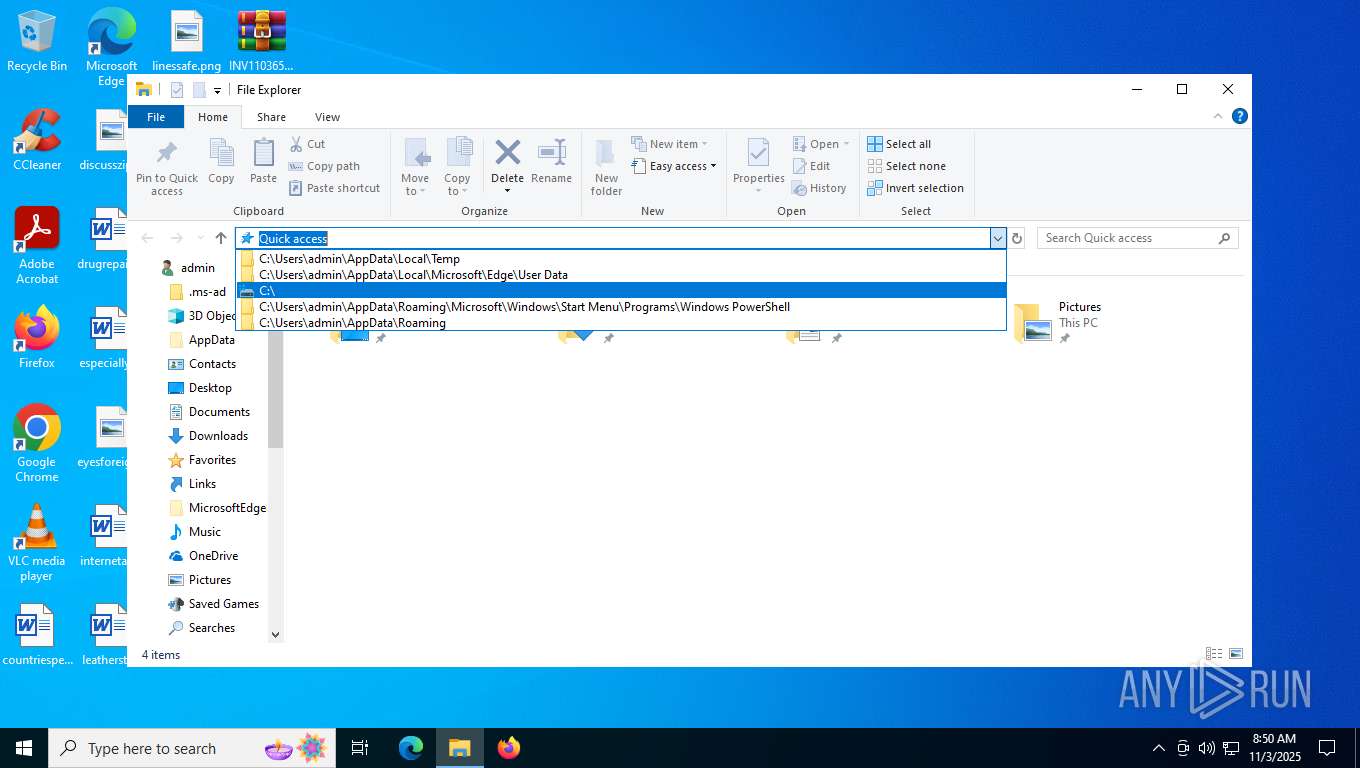Click the Quick access address text
This screenshot has height=768, width=1360.
pyautogui.click(x=293, y=238)
